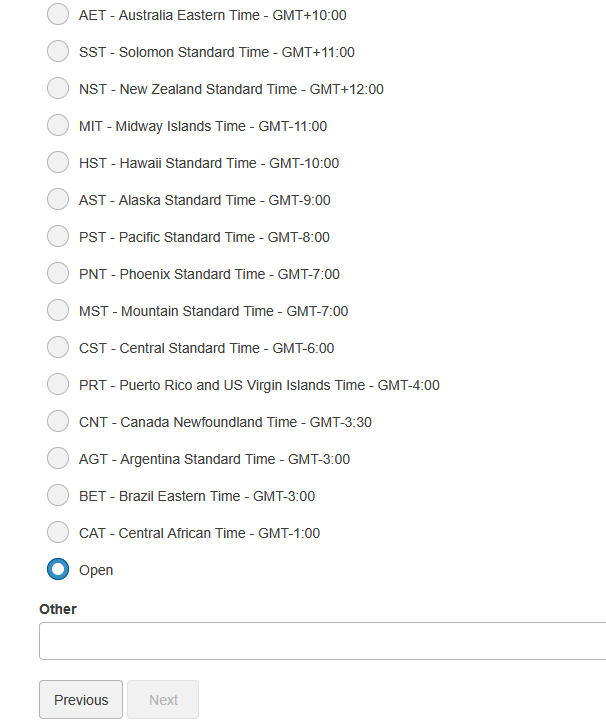Pick MIT Midway Islands Time radio button

point(58,126)
